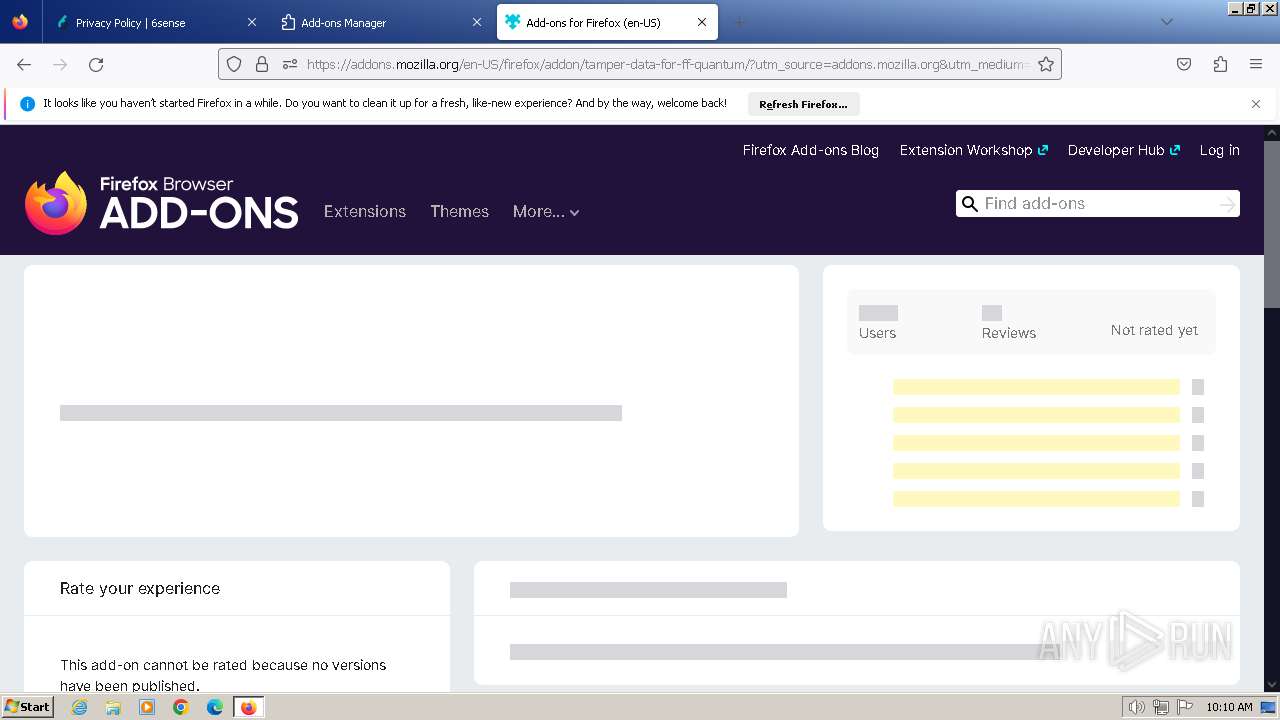Click the Not rated yet text
The image size is (1280, 720).
[x=1154, y=330]
